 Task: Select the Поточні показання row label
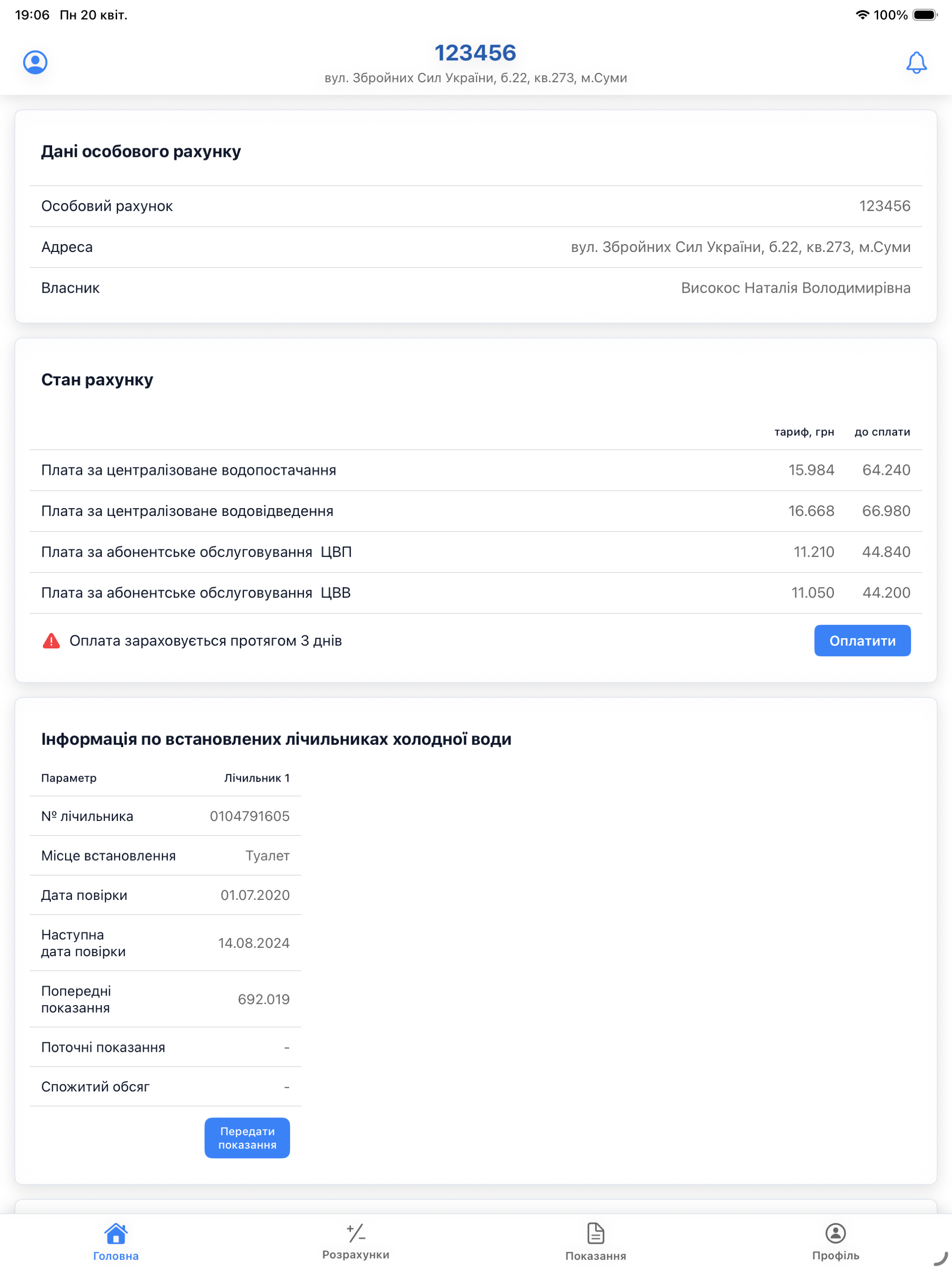pos(103,1047)
